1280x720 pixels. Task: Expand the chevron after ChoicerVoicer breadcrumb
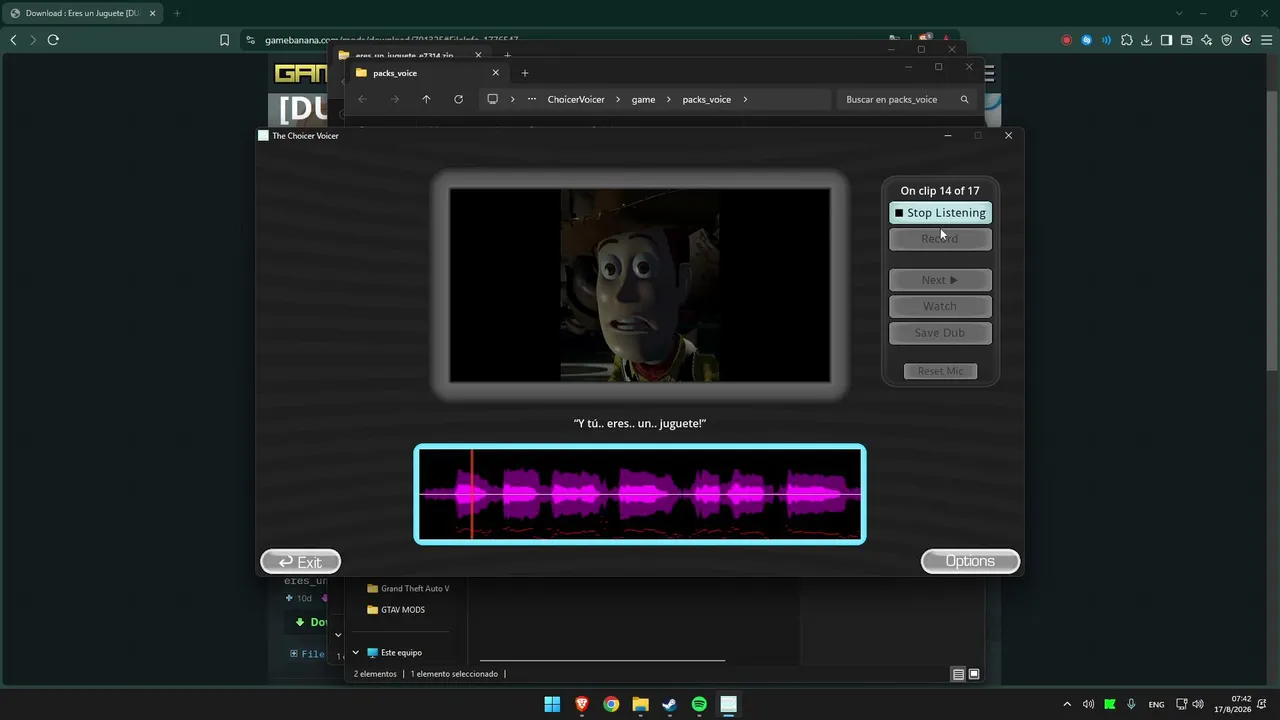point(618,100)
